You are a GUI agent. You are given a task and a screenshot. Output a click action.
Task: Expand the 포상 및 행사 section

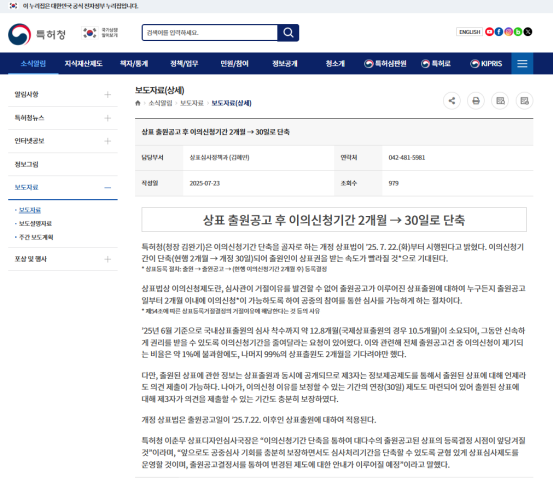pyautogui.click(x=108, y=259)
